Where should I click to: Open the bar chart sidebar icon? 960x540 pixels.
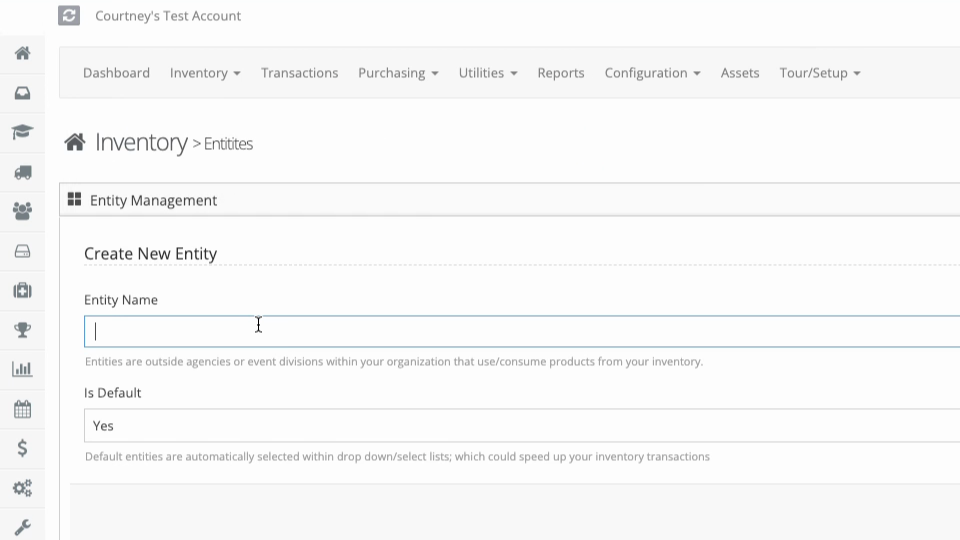23,369
